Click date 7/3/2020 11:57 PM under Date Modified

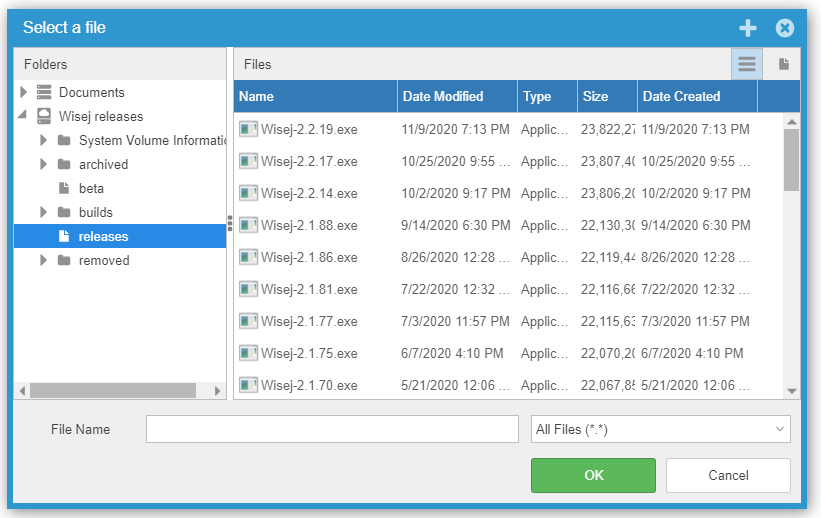(455, 321)
